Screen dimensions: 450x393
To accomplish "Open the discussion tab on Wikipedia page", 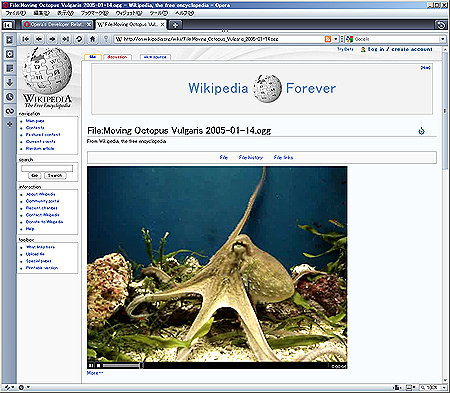I will coord(117,57).
